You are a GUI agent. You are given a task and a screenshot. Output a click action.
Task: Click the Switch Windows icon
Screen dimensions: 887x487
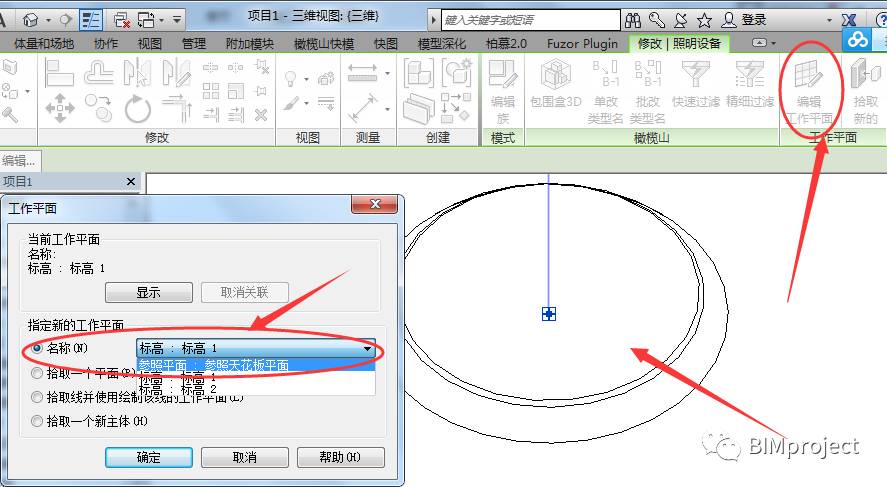[x=147, y=20]
